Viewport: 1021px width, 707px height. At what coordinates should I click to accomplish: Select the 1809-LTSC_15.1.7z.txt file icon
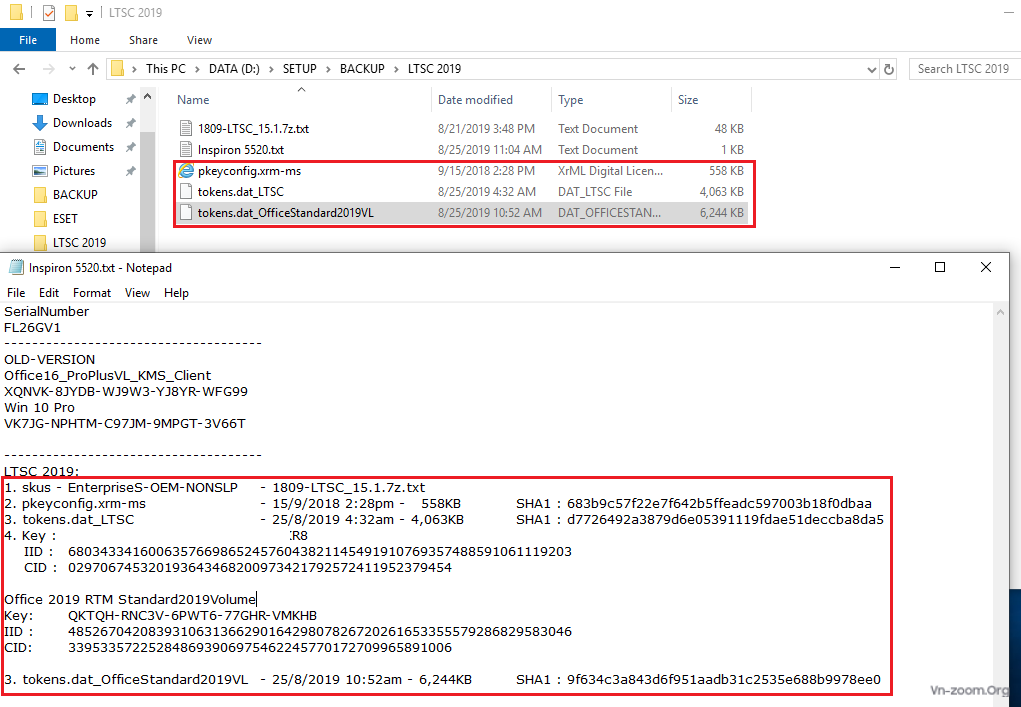pyautogui.click(x=186, y=129)
